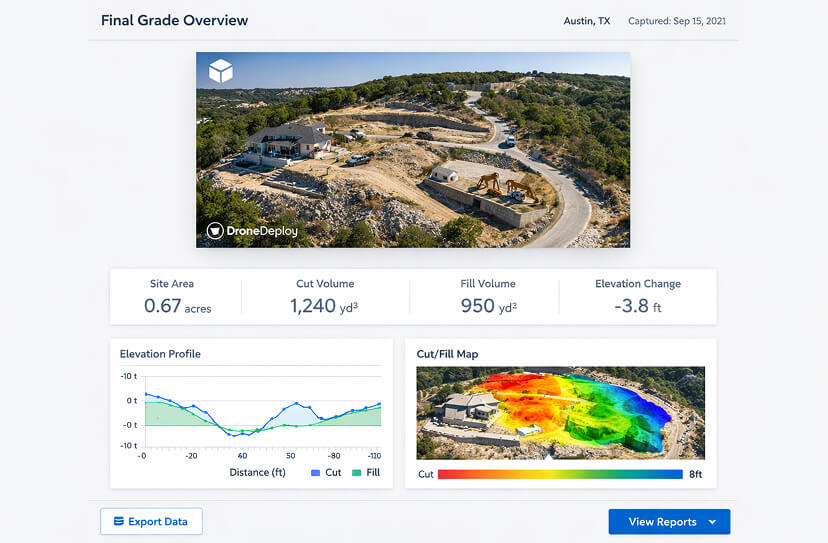
Task: Click the Elevation Profile chart heading
Action: pos(160,354)
